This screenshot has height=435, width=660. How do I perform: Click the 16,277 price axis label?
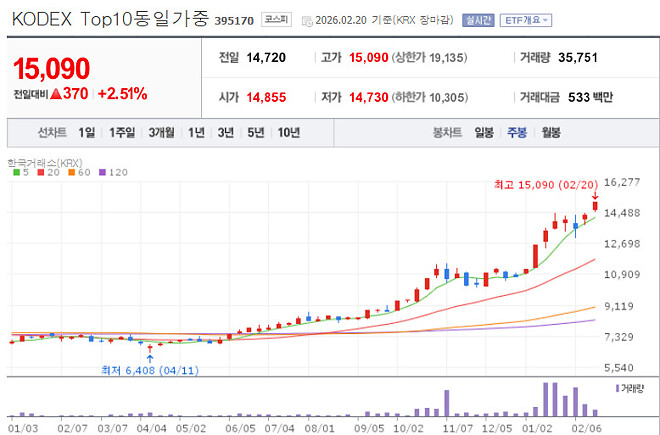click(x=622, y=182)
